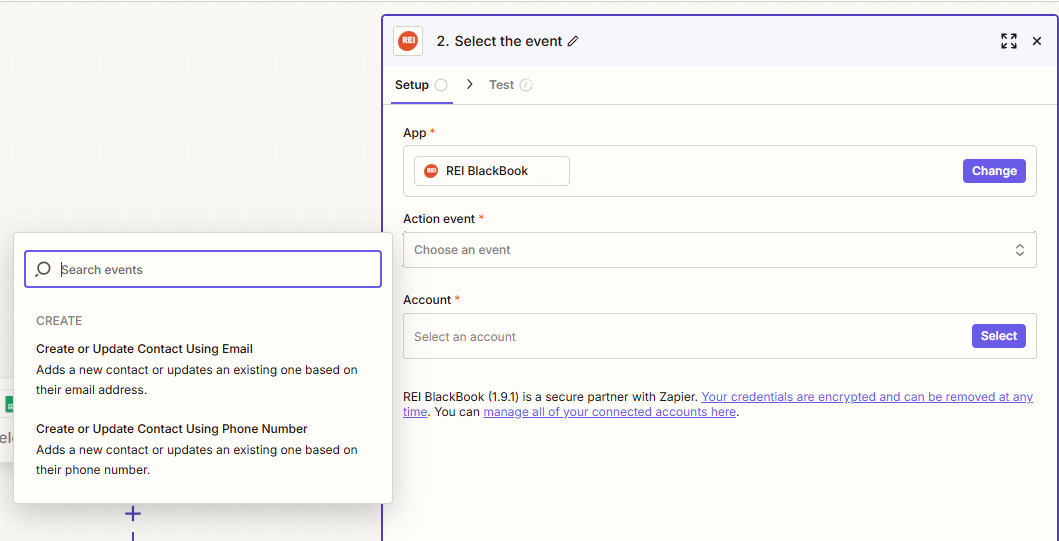Edit step name with the pencil icon
This screenshot has width=1059, height=541.
pos(573,41)
